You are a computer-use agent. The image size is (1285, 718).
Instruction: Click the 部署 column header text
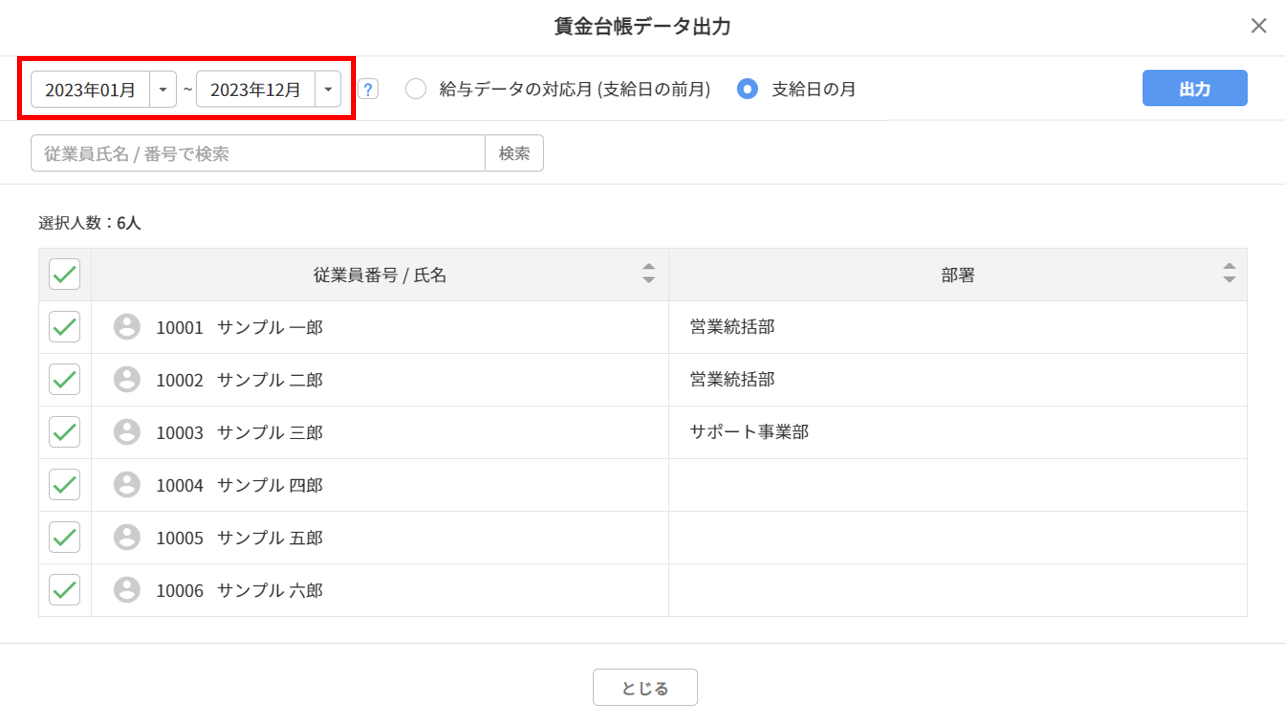(x=958, y=275)
